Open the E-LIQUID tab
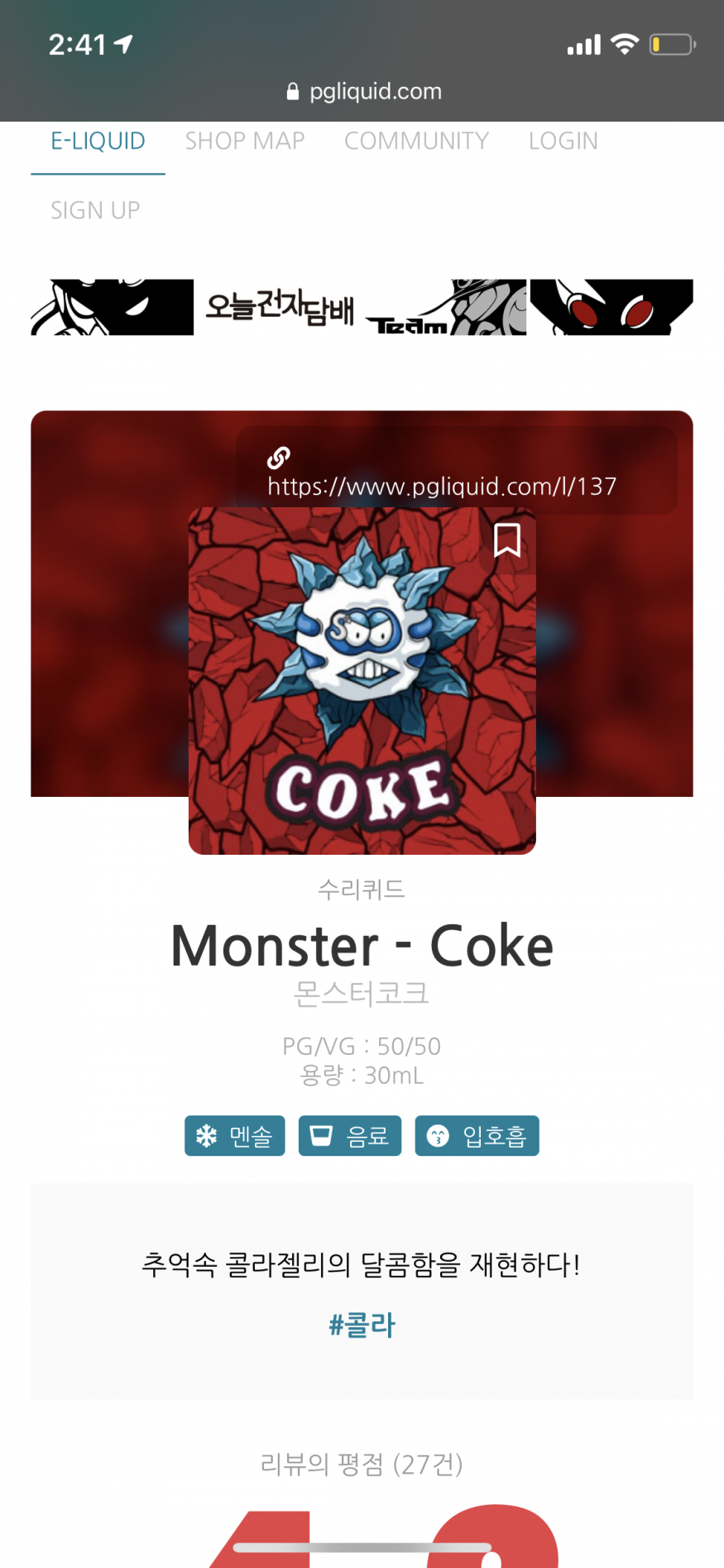Screen dimensions: 724x1568 click(x=98, y=141)
